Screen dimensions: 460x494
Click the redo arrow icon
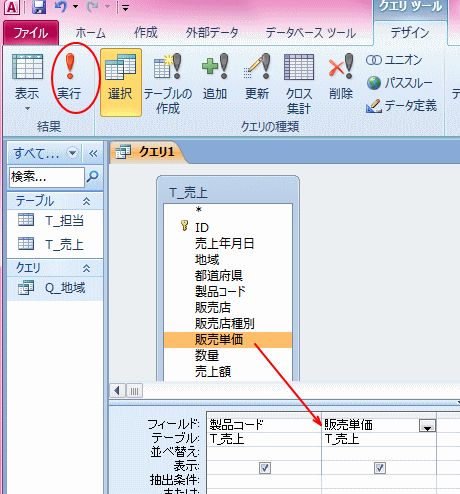[x=92, y=7]
